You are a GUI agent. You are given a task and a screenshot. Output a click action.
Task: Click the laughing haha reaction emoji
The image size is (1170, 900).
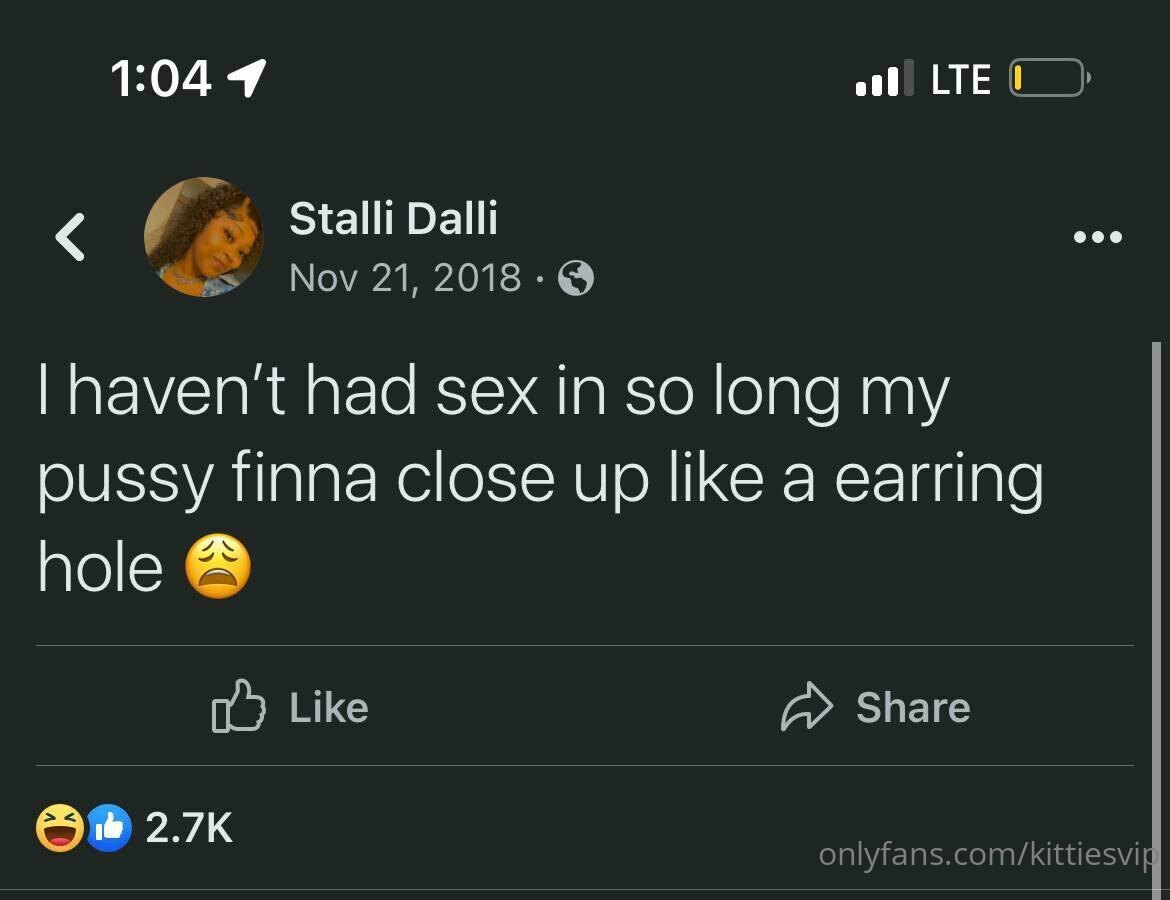(60, 828)
